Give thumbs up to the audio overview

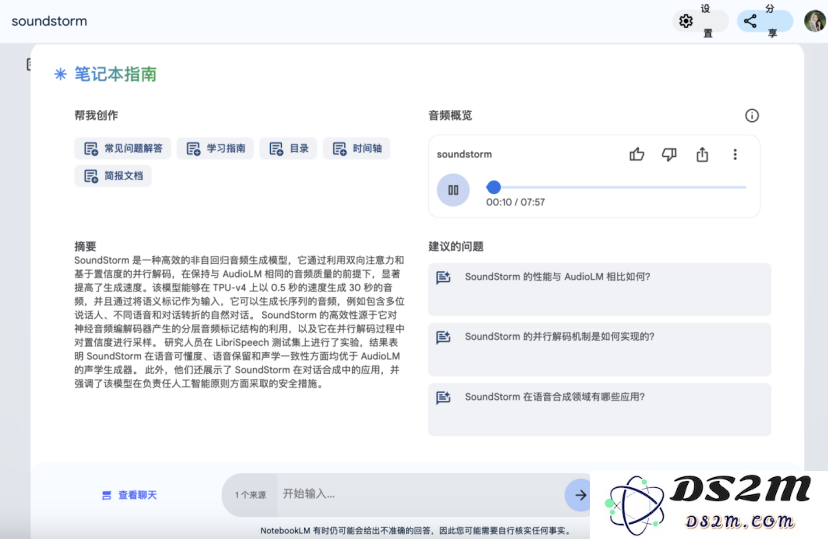click(637, 154)
